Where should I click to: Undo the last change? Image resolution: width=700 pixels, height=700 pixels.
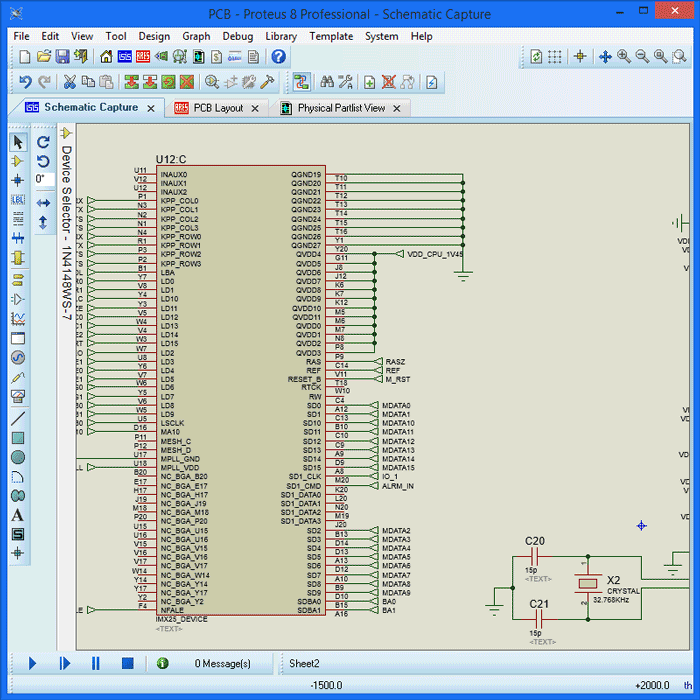(25, 82)
